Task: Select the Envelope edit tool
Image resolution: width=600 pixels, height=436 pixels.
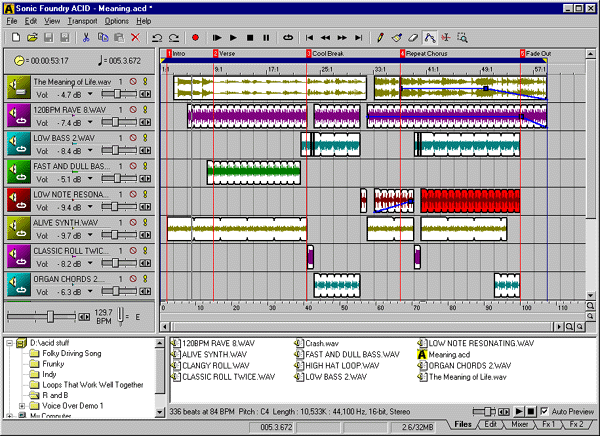Action: pyautogui.click(x=430, y=38)
